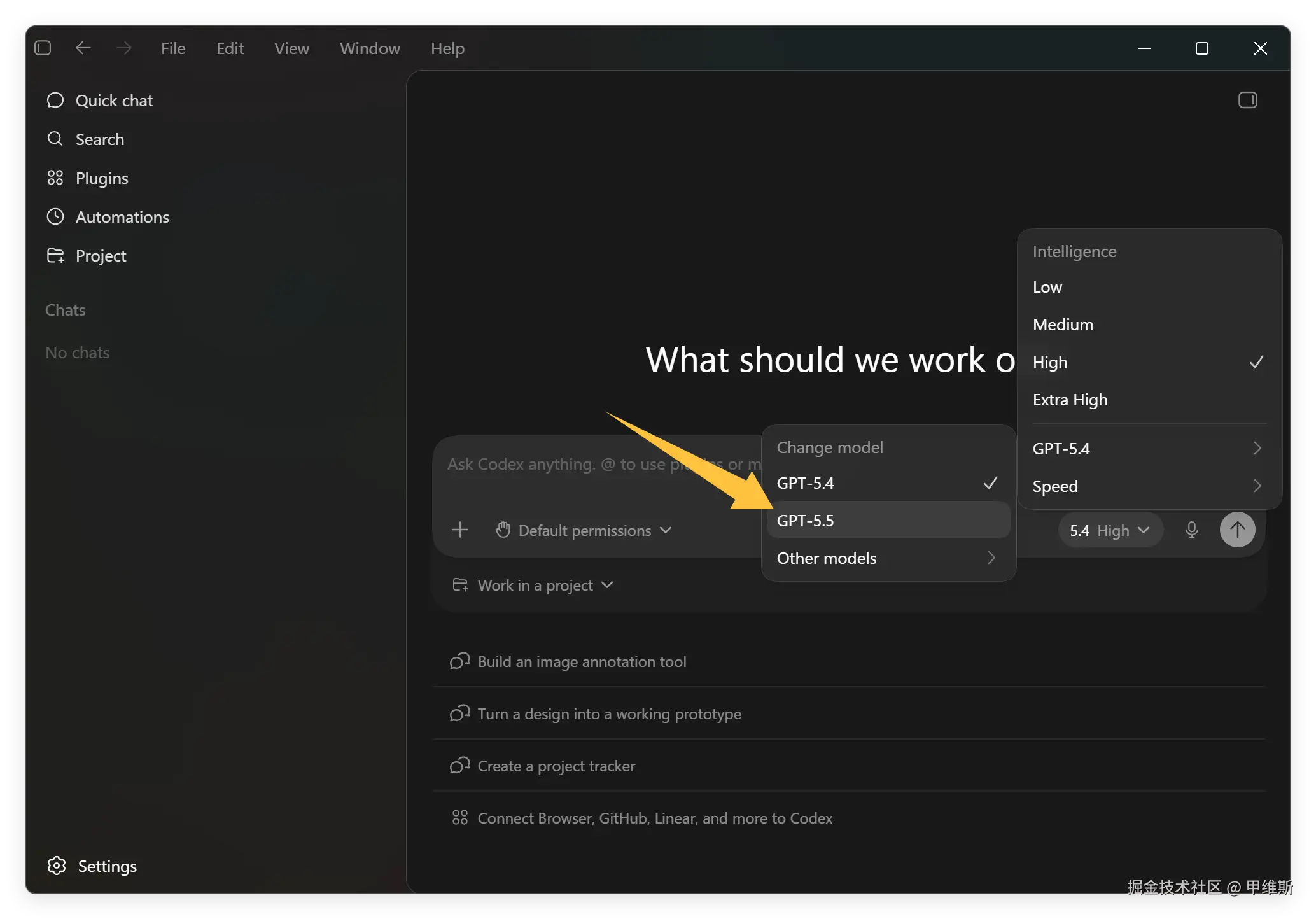Click Create a project tracker suggestion
1316x919 pixels.
click(x=556, y=766)
